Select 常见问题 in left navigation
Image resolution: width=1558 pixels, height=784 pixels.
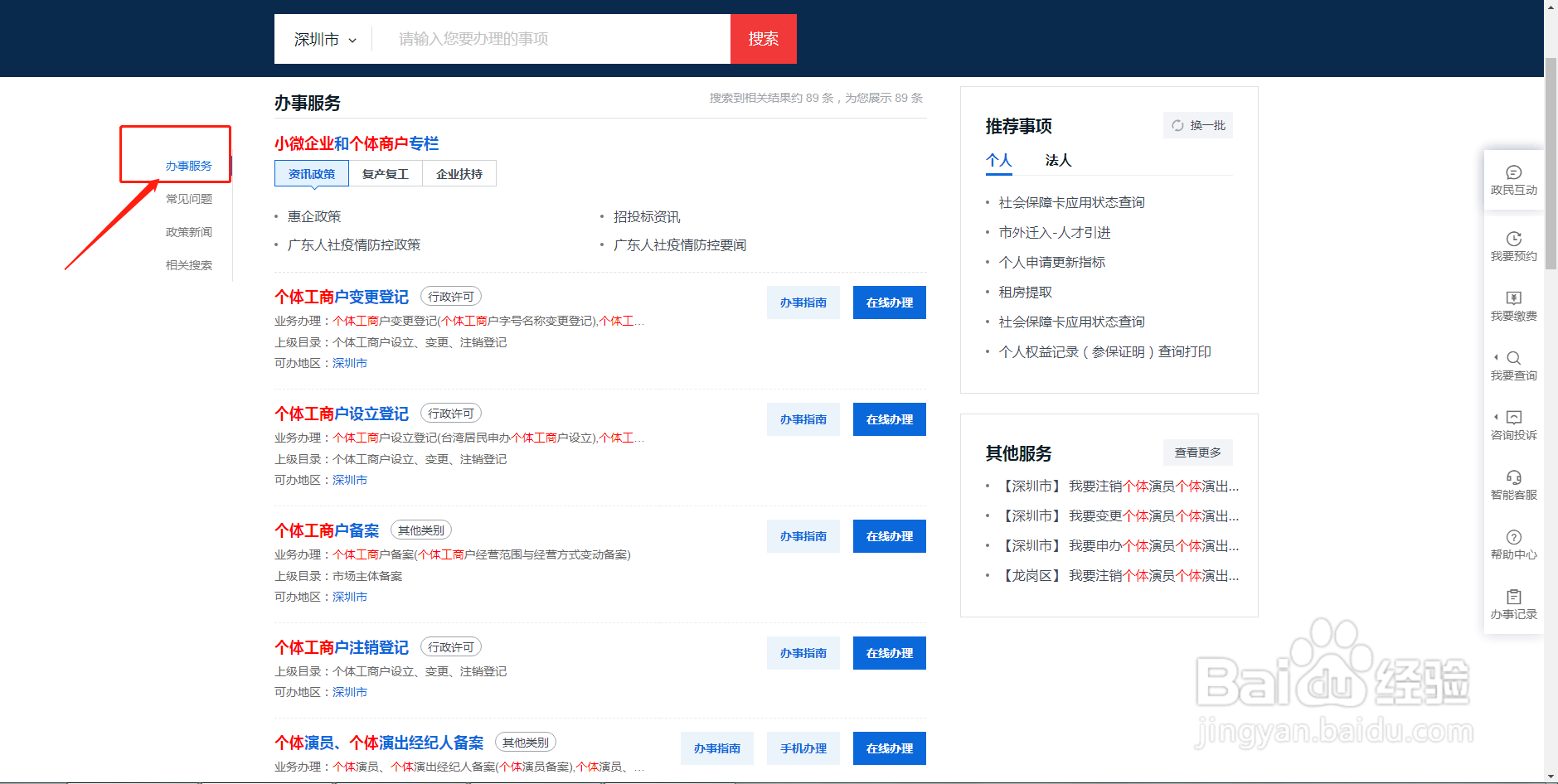click(189, 199)
